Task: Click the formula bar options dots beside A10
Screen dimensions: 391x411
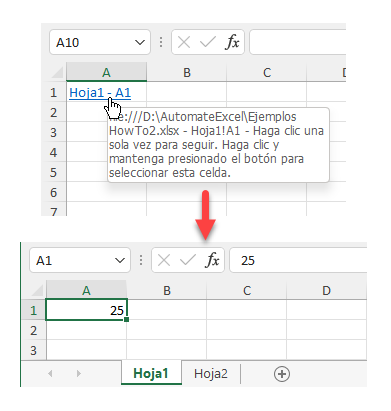Action: click(161, 42)
